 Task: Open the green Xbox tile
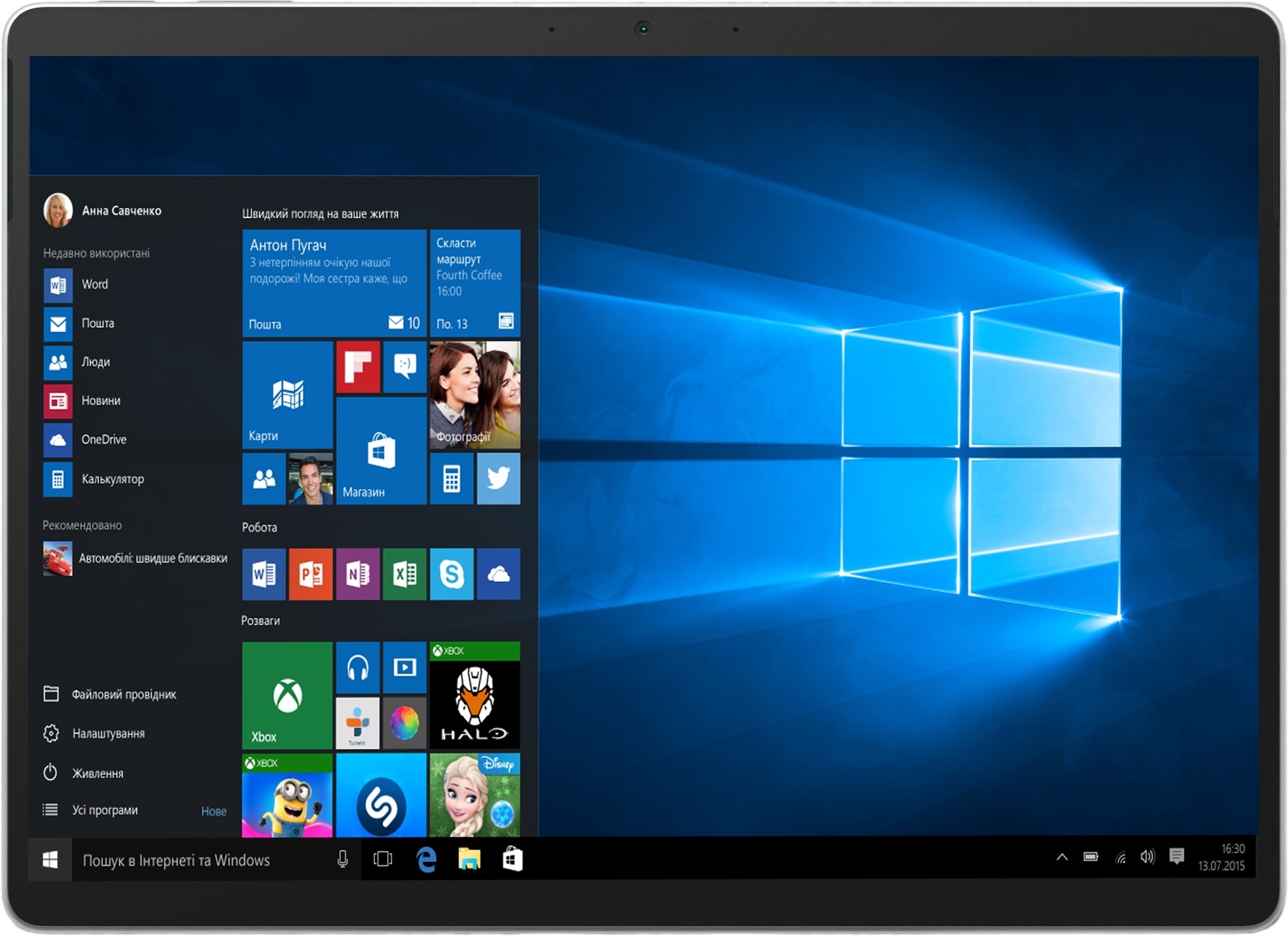tap(287, 695)
